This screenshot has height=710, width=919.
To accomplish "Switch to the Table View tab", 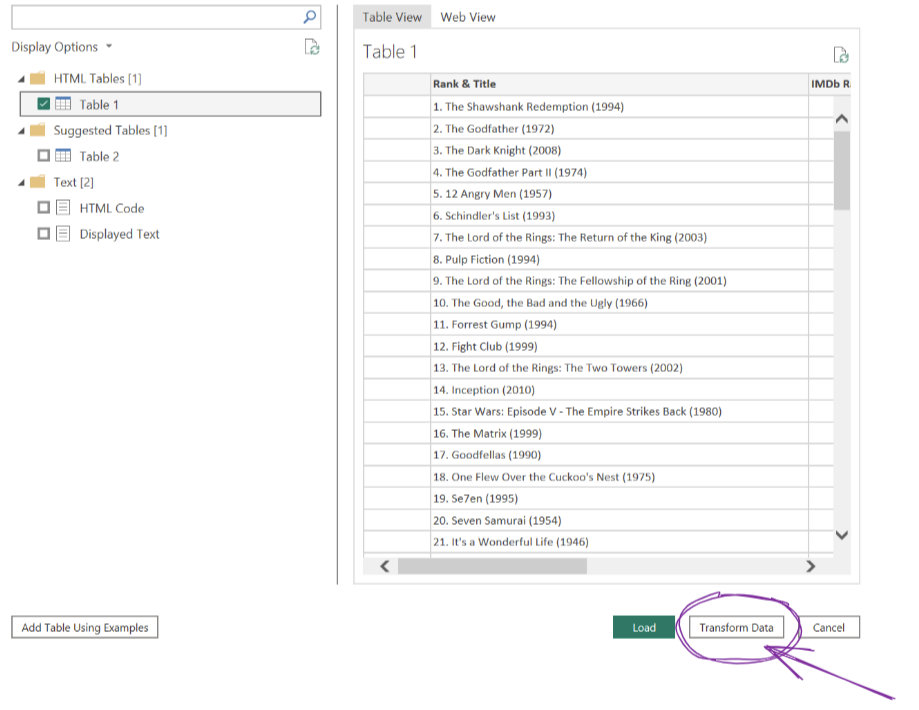I will tap(392, 17).
